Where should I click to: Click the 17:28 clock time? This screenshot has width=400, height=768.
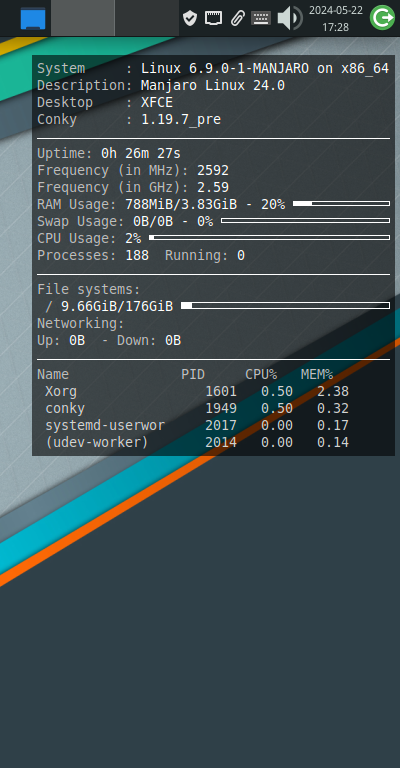336,27
